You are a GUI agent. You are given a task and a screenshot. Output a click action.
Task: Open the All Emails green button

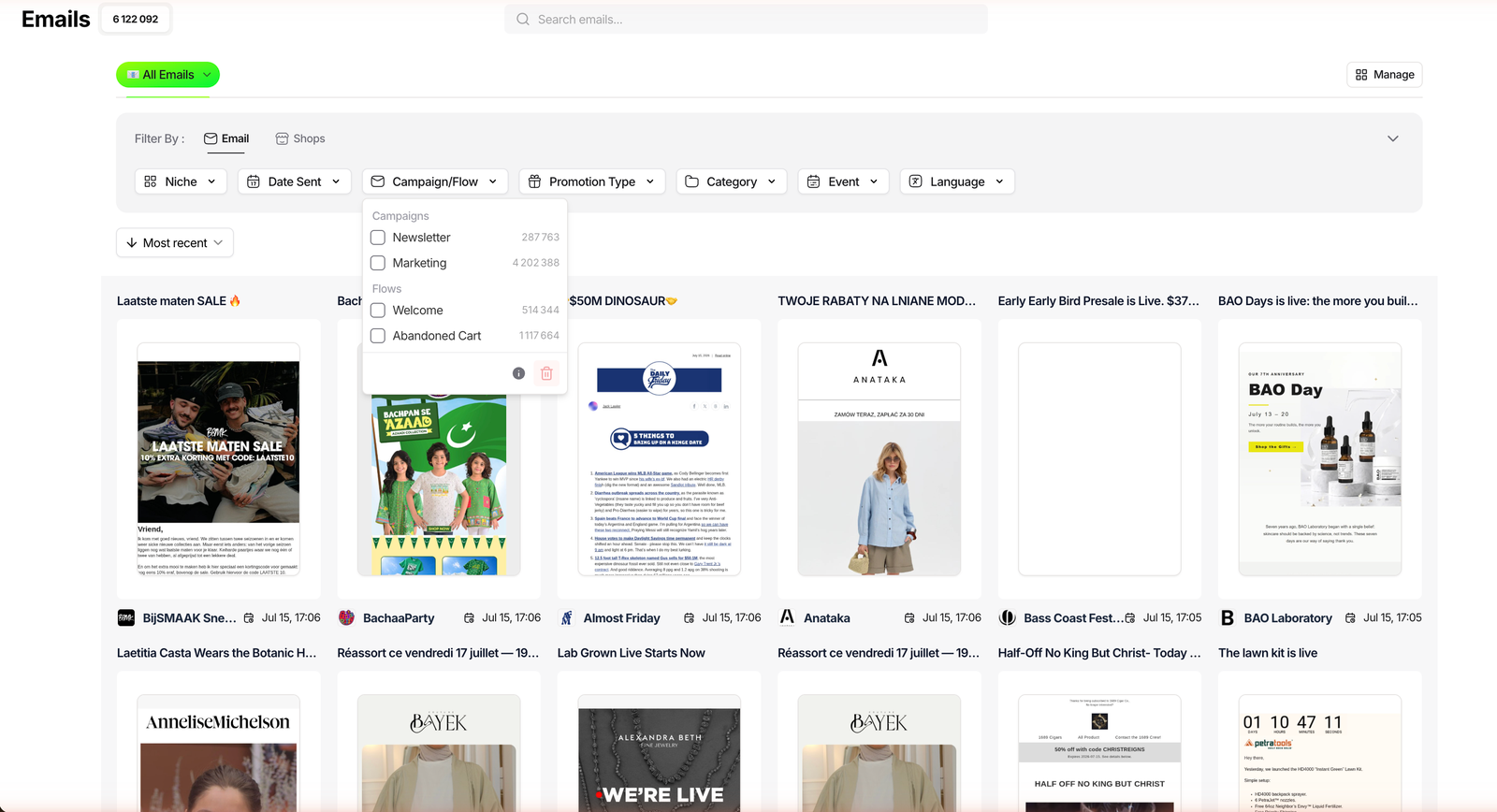[167, 75]
